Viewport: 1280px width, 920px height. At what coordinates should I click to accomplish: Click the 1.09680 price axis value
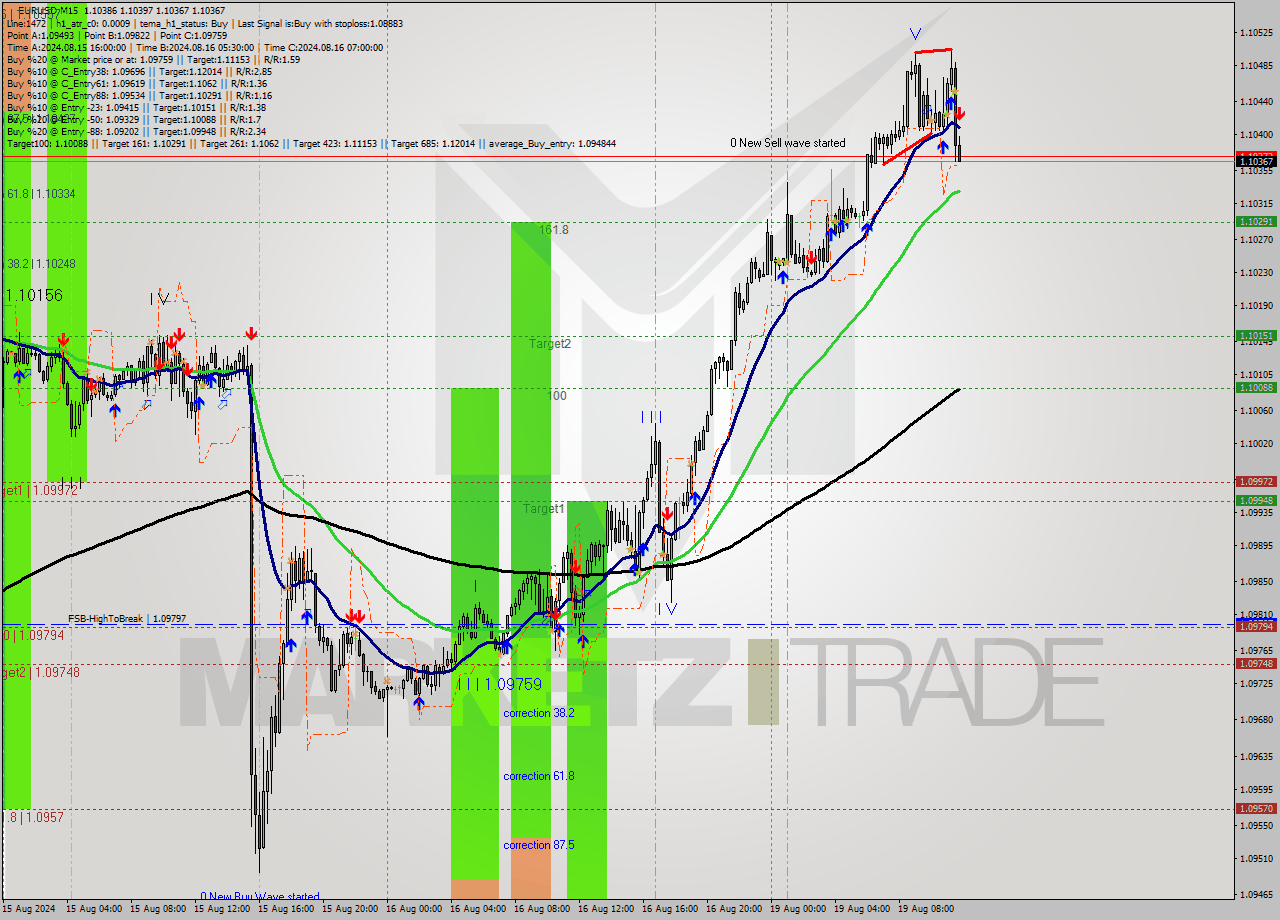pyautogui.click(x=1256, y=719)
